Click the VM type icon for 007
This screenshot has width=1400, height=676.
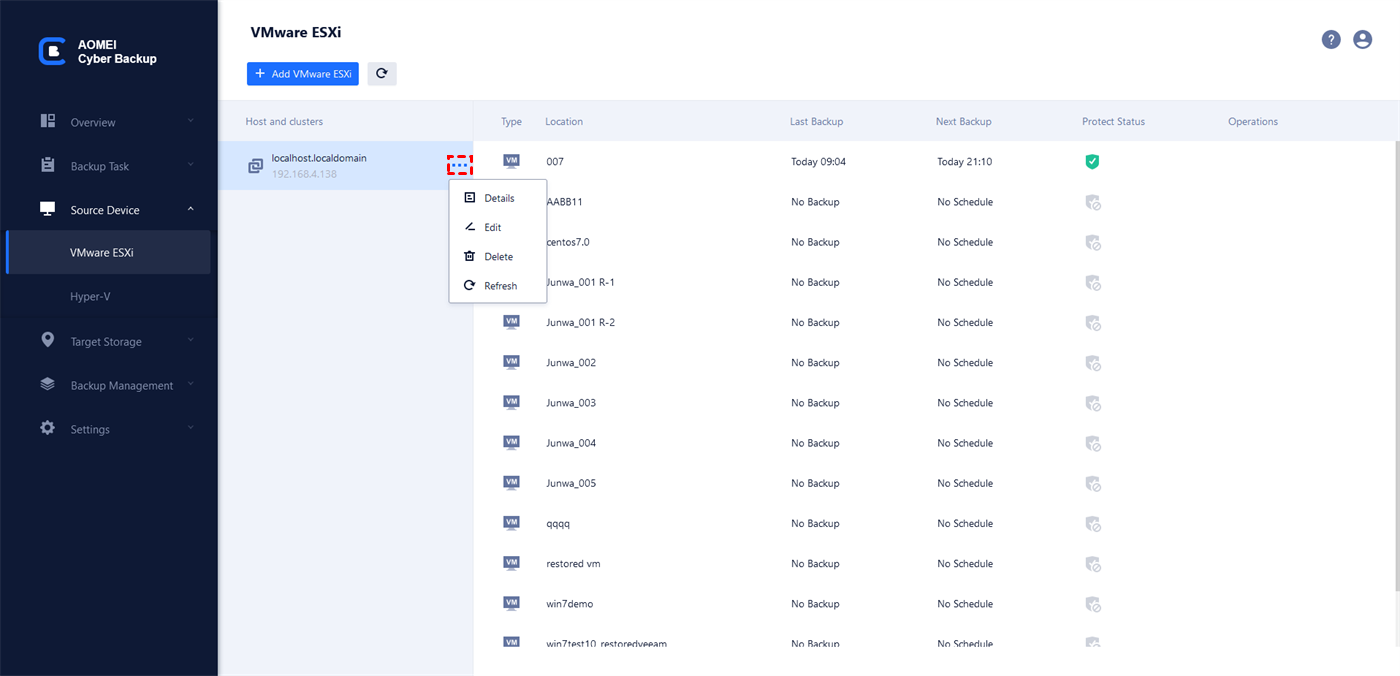[x=511, y=161]
